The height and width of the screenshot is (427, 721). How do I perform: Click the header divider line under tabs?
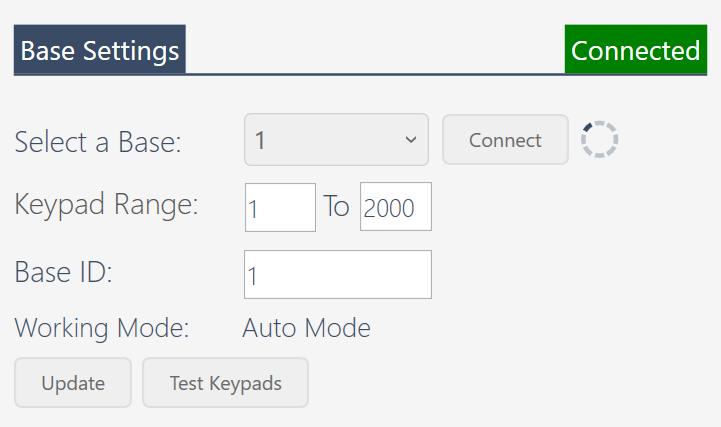pyautogui.click(x=360, y=74)
